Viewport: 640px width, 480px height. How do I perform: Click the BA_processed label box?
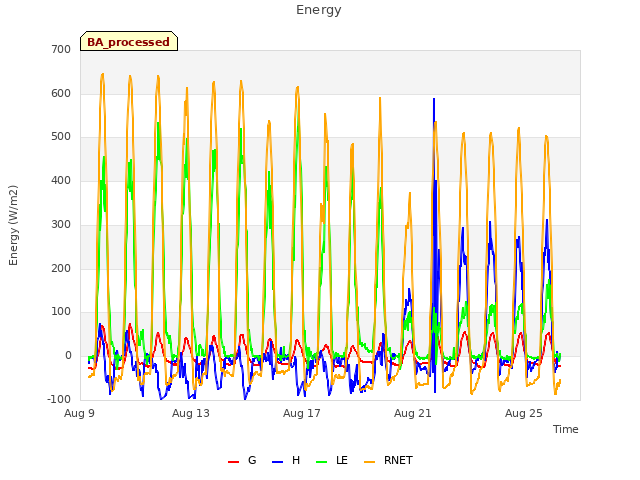(x=129, y=41)
